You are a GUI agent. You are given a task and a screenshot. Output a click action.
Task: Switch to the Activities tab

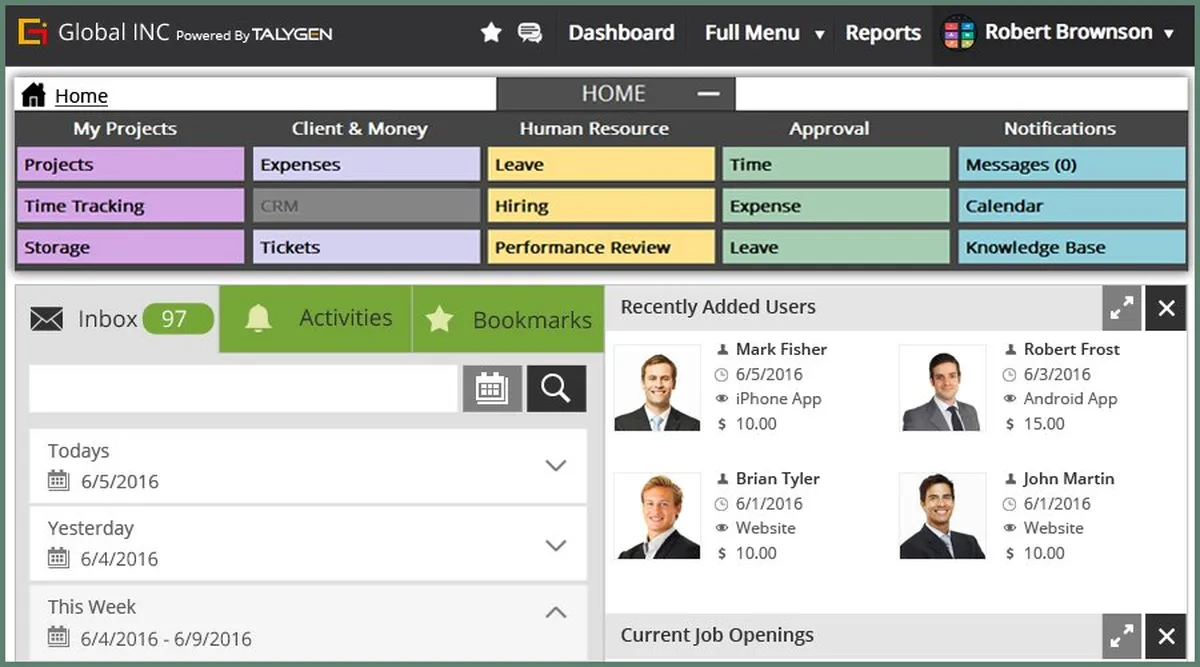315,319
